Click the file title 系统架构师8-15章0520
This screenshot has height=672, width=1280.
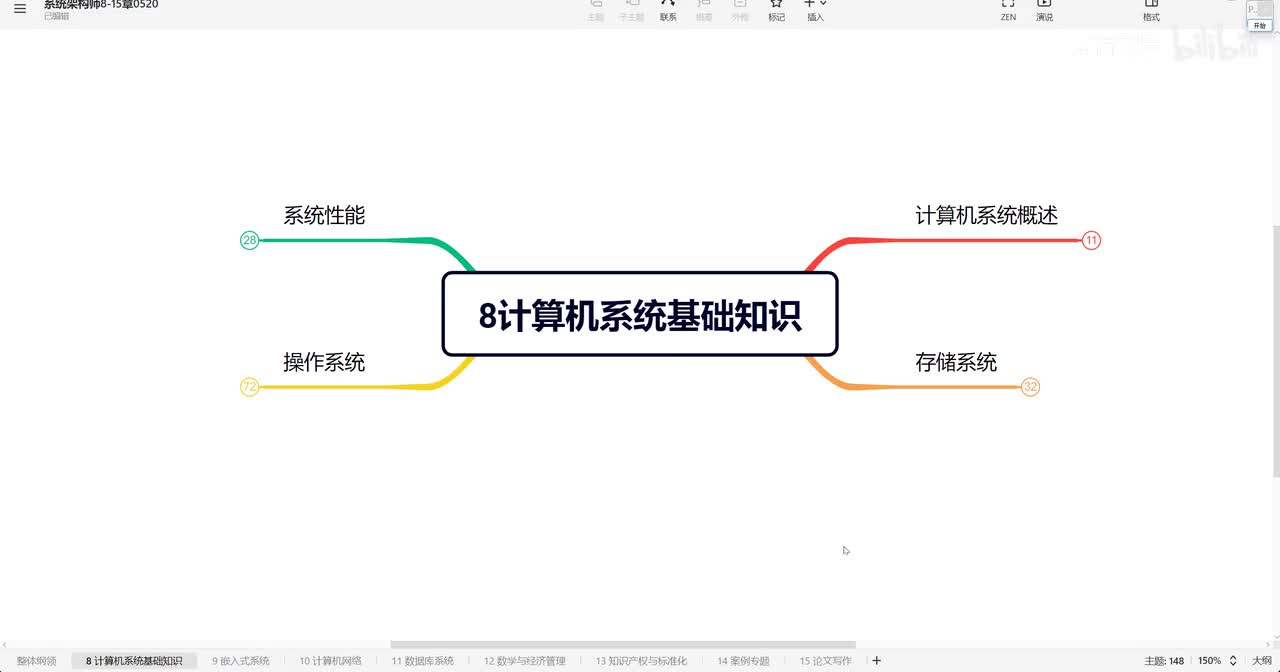pos(100,5)
